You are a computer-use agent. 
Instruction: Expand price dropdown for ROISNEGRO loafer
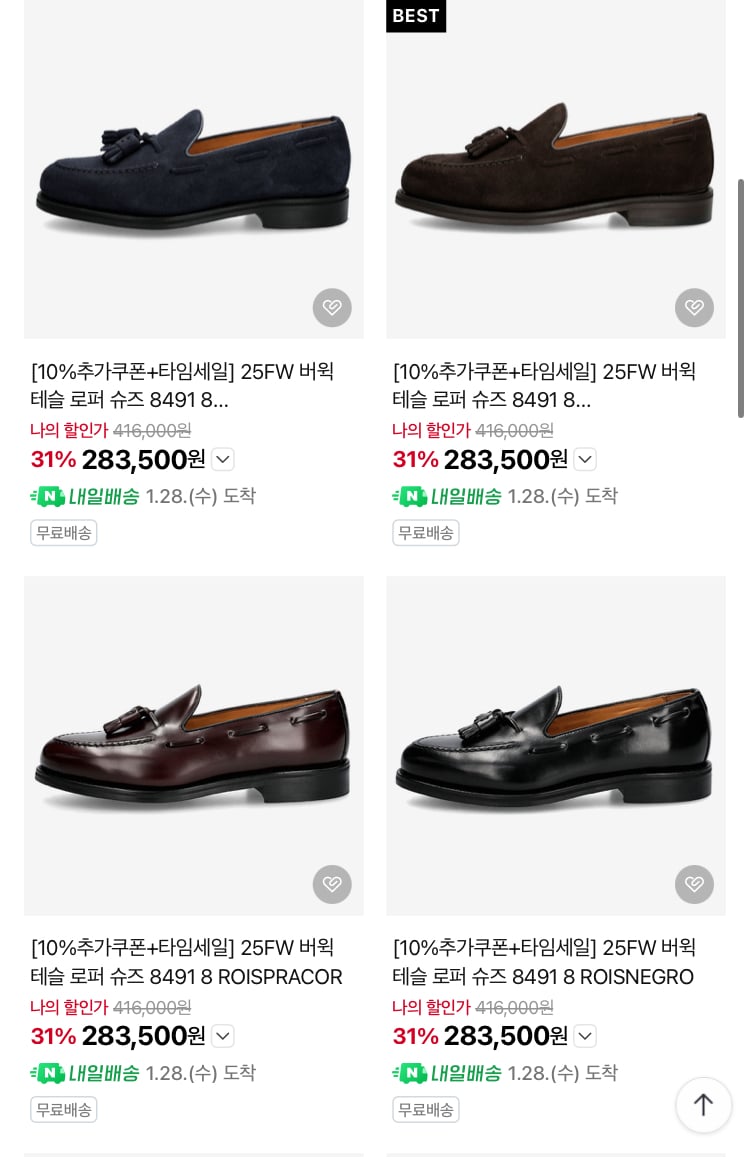[585, 1036]
